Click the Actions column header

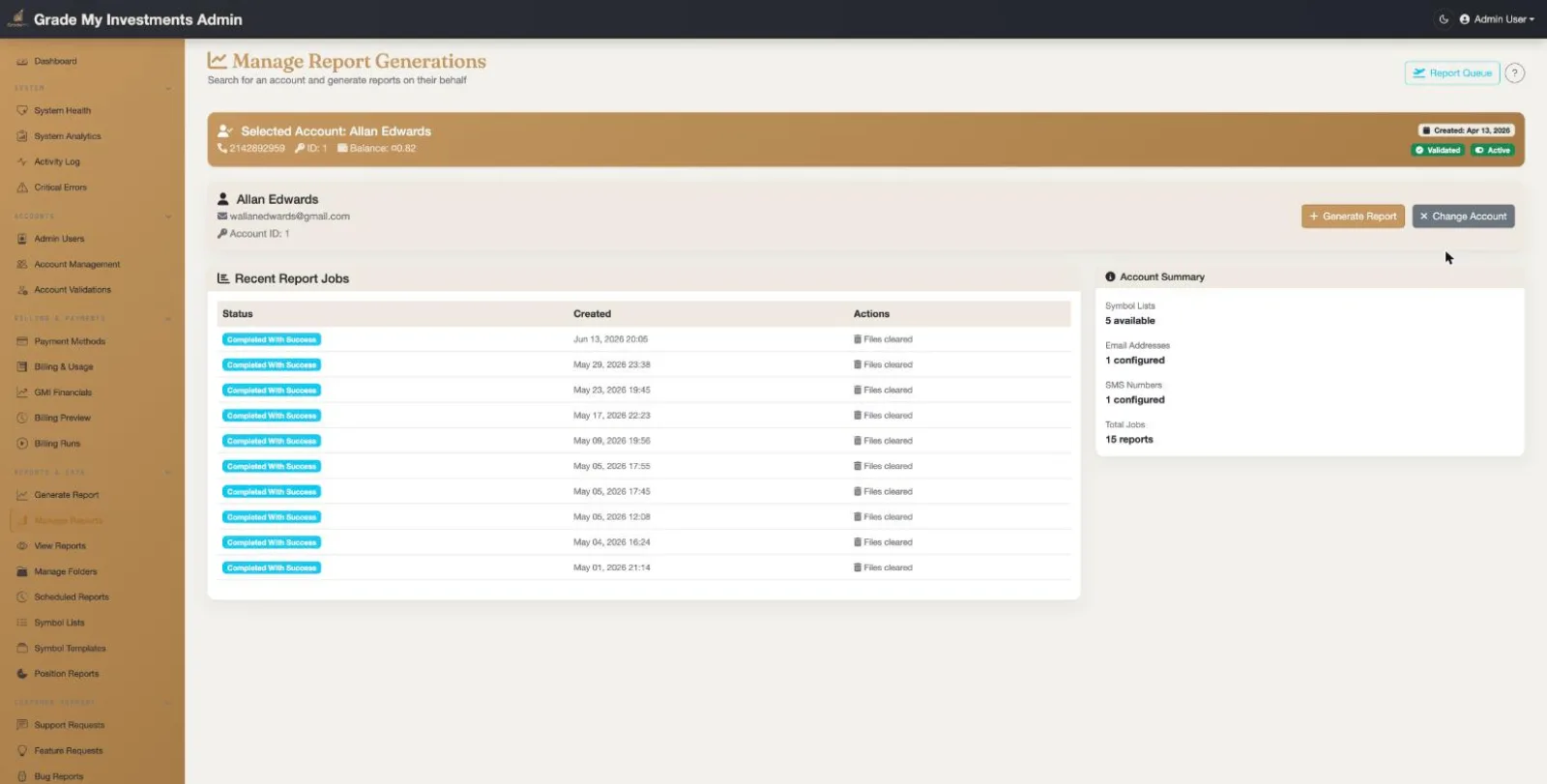[871, 314]
